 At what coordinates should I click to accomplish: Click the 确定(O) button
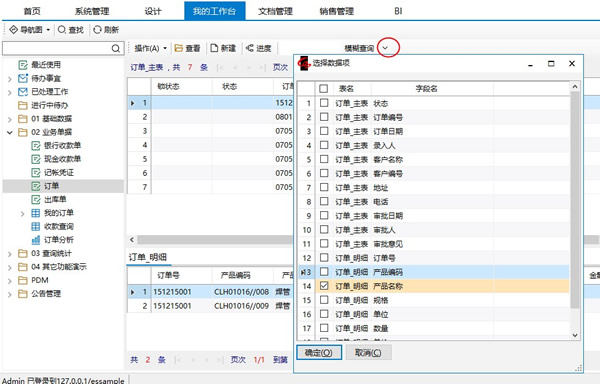coord(318,353)
